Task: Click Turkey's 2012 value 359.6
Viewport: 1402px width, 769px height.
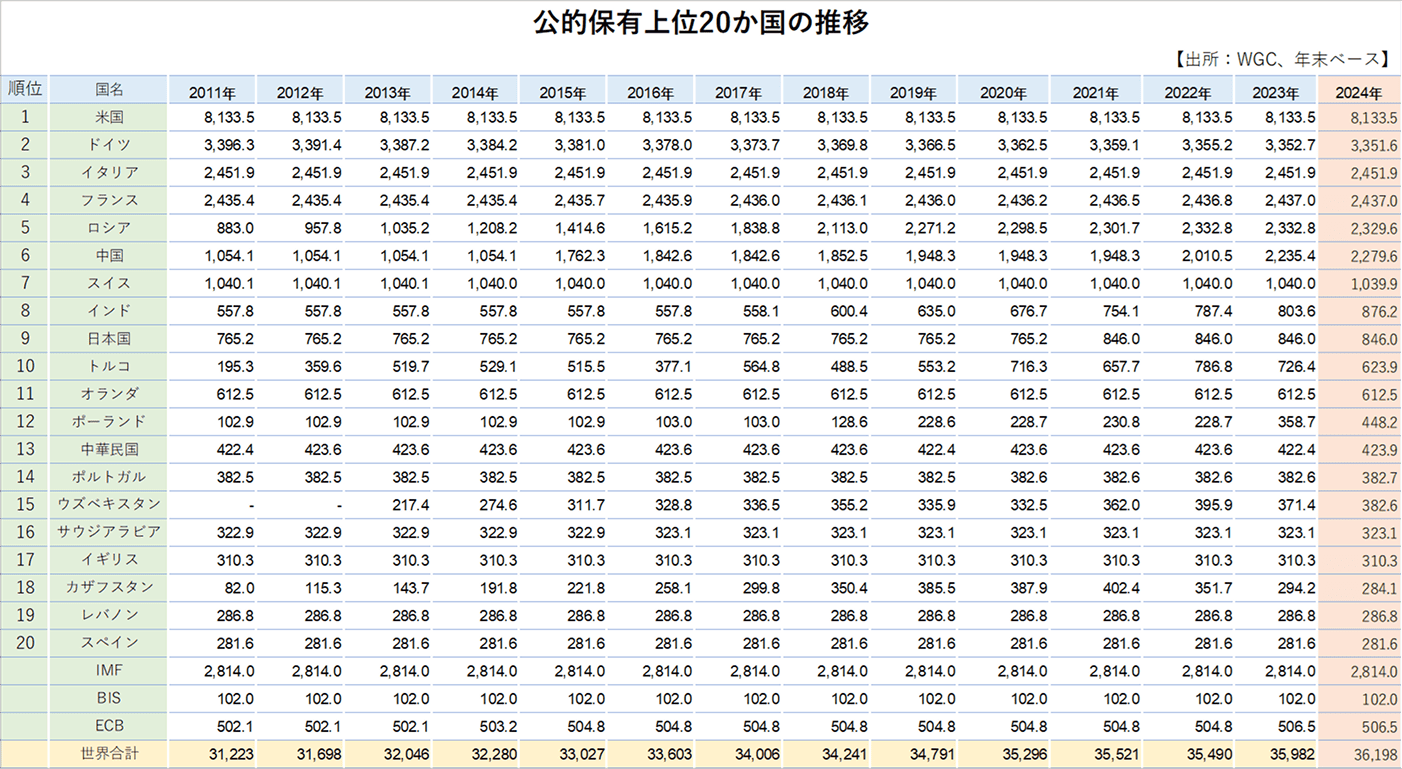Action: point(324,367)
